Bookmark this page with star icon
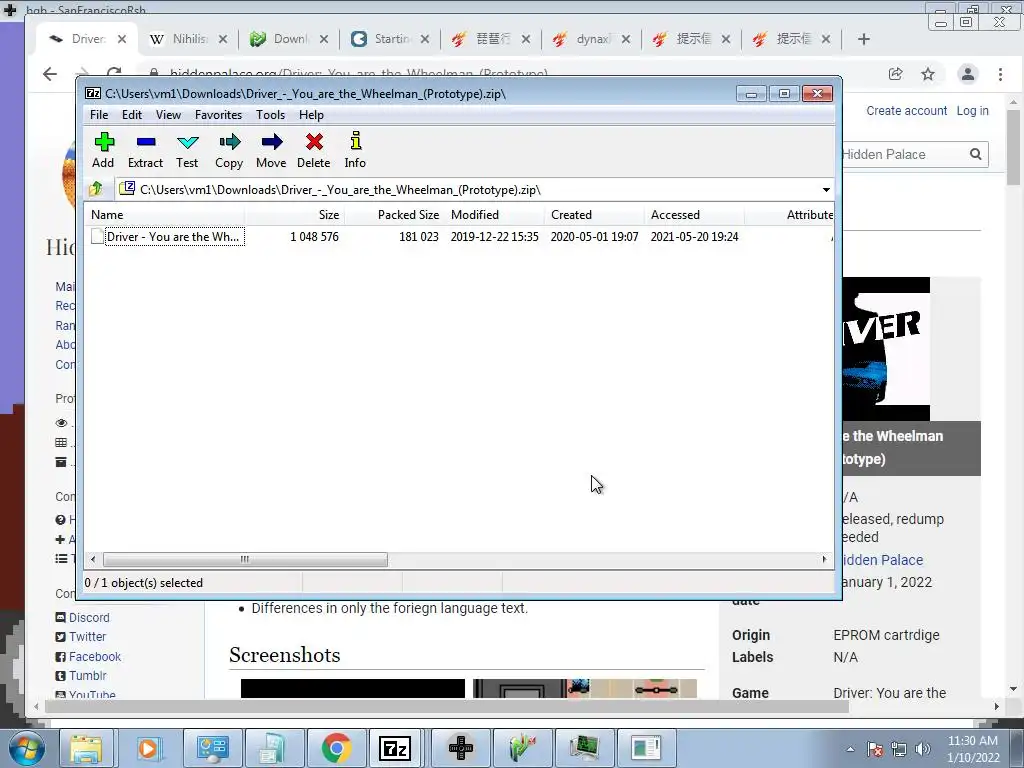 [x=928, y=74]
